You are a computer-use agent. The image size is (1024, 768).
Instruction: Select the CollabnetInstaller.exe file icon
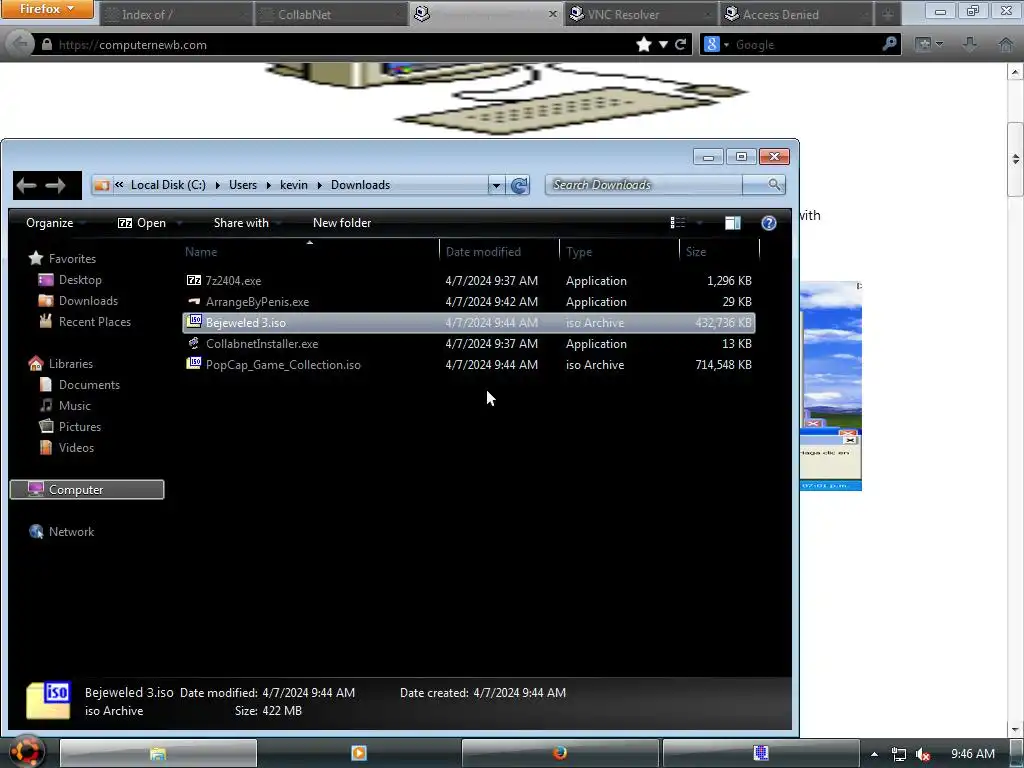pos(194,343)
